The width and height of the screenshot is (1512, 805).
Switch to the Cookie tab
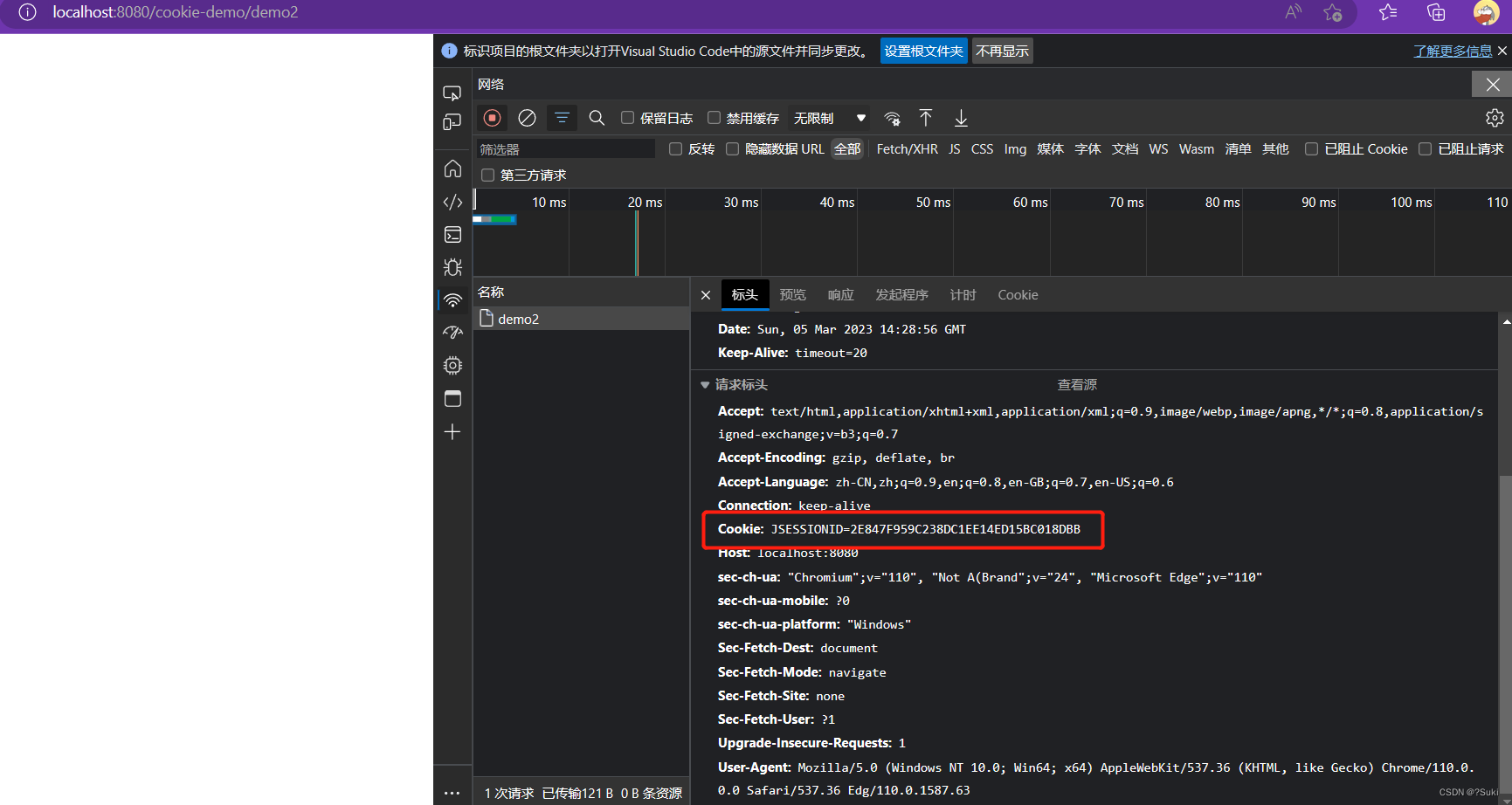pos(1018,295)
